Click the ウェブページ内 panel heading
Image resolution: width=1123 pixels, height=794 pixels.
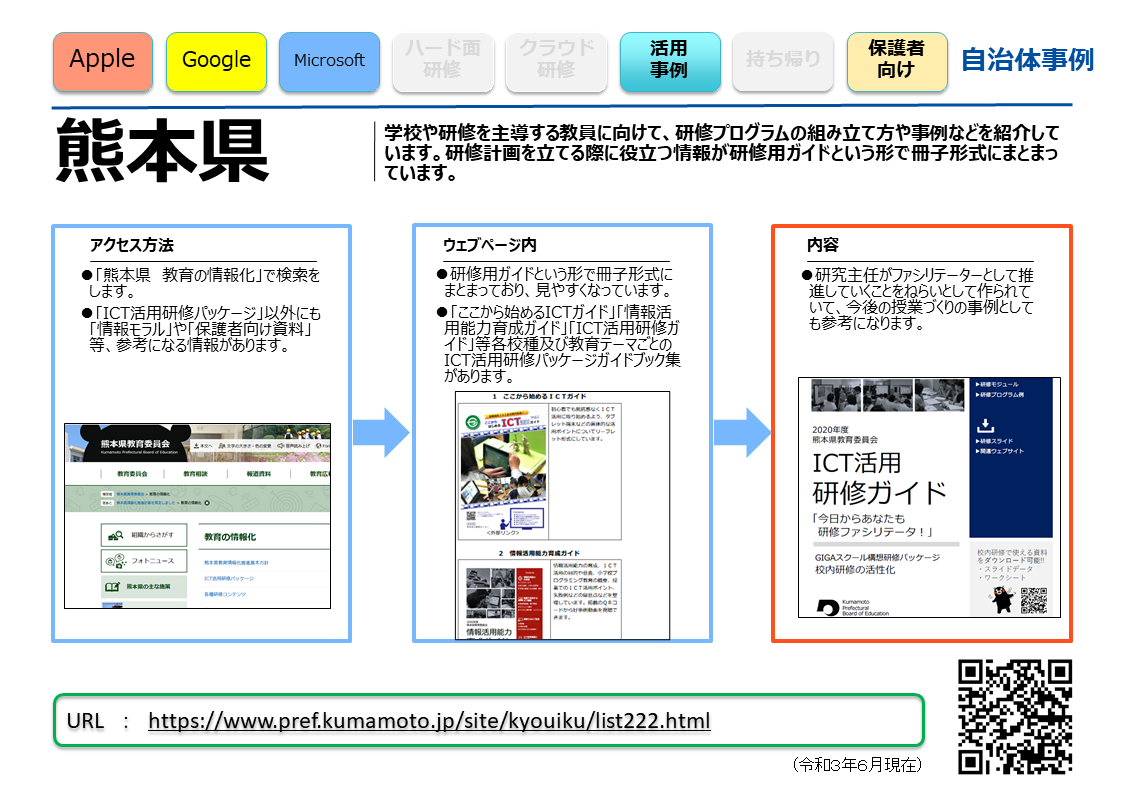click(x=490, y=246)
